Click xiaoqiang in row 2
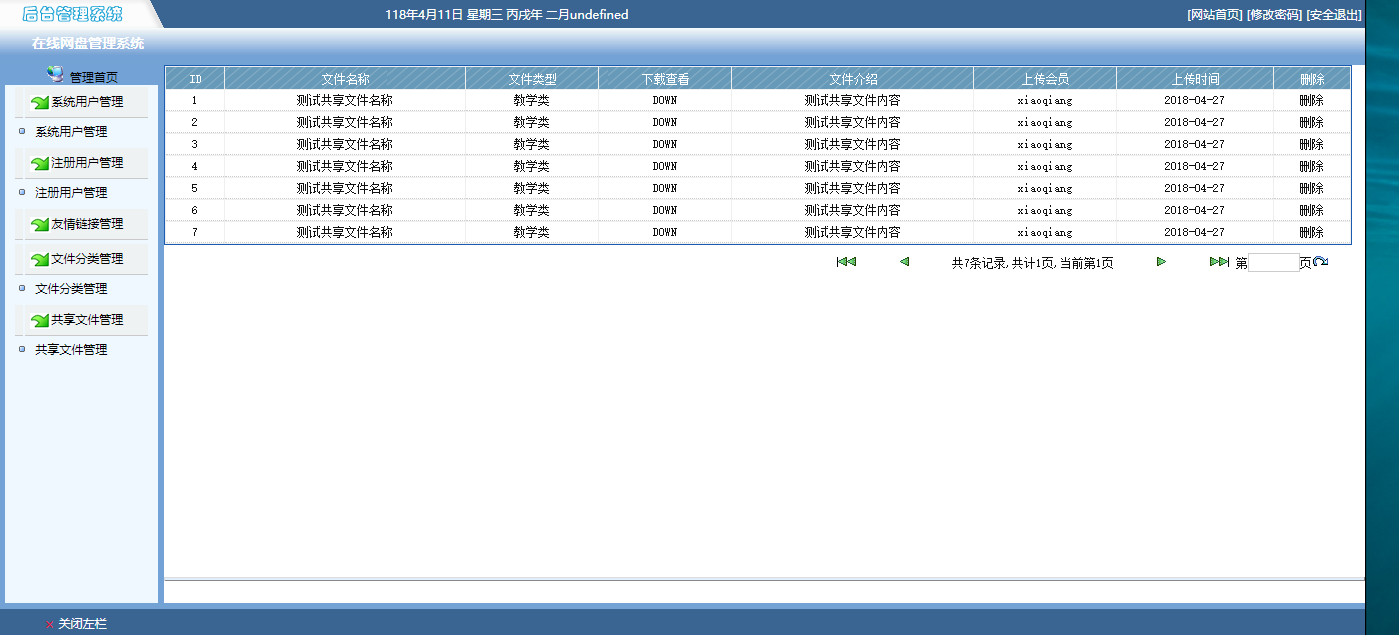 (1045, 123)
